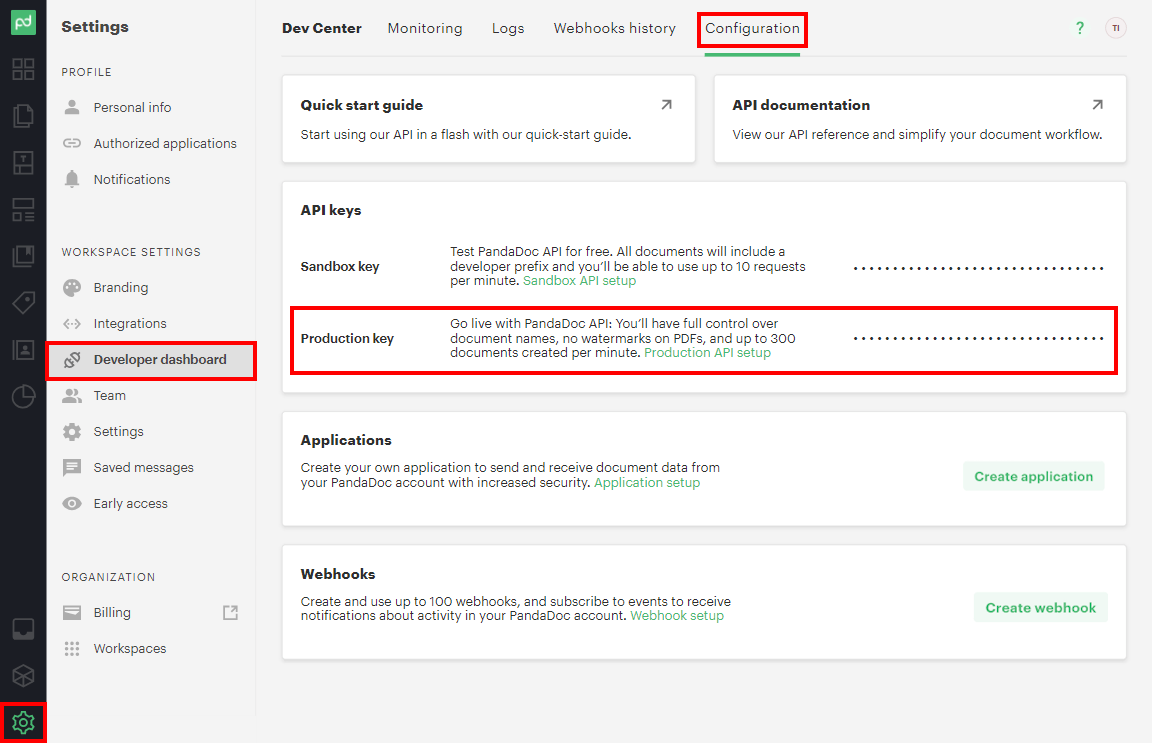Follow the Sandbox API setup link
The image size is (1152, 743).
[579, 281]
